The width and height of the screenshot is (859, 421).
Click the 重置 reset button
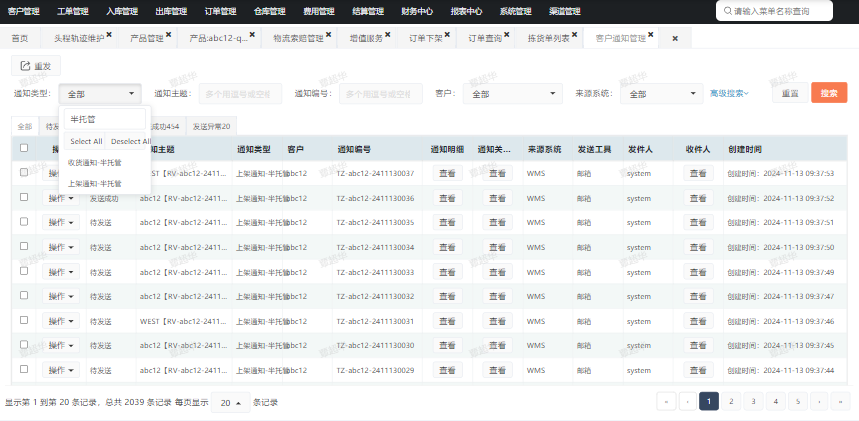click(x=790, y=93)
